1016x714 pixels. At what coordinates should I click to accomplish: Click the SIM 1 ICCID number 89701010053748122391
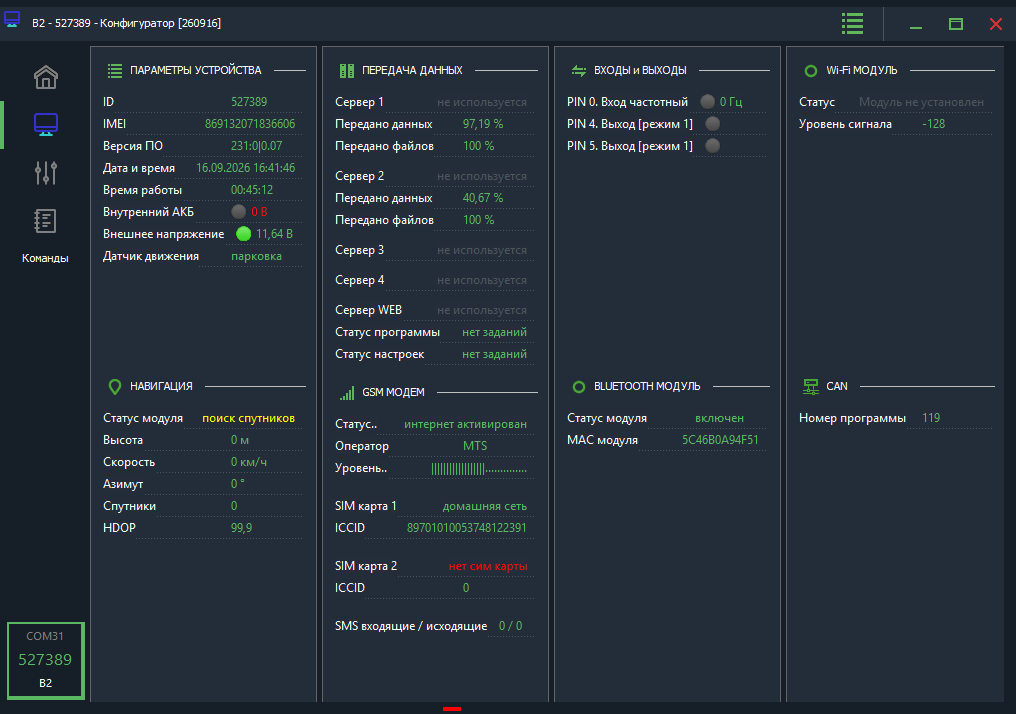pos(467,528)
